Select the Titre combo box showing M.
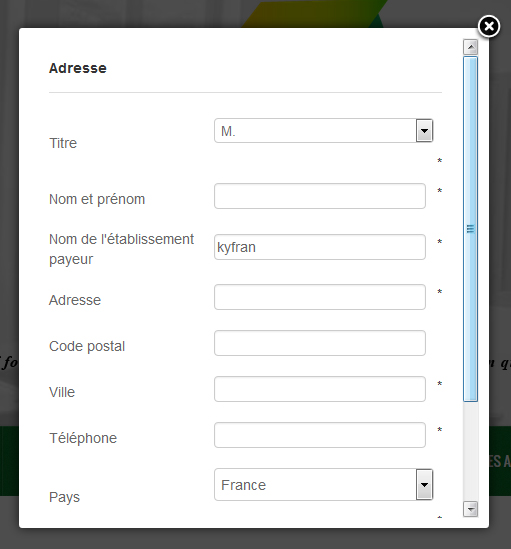The height and width of the screenshot is (549, 511). point(324,131)
